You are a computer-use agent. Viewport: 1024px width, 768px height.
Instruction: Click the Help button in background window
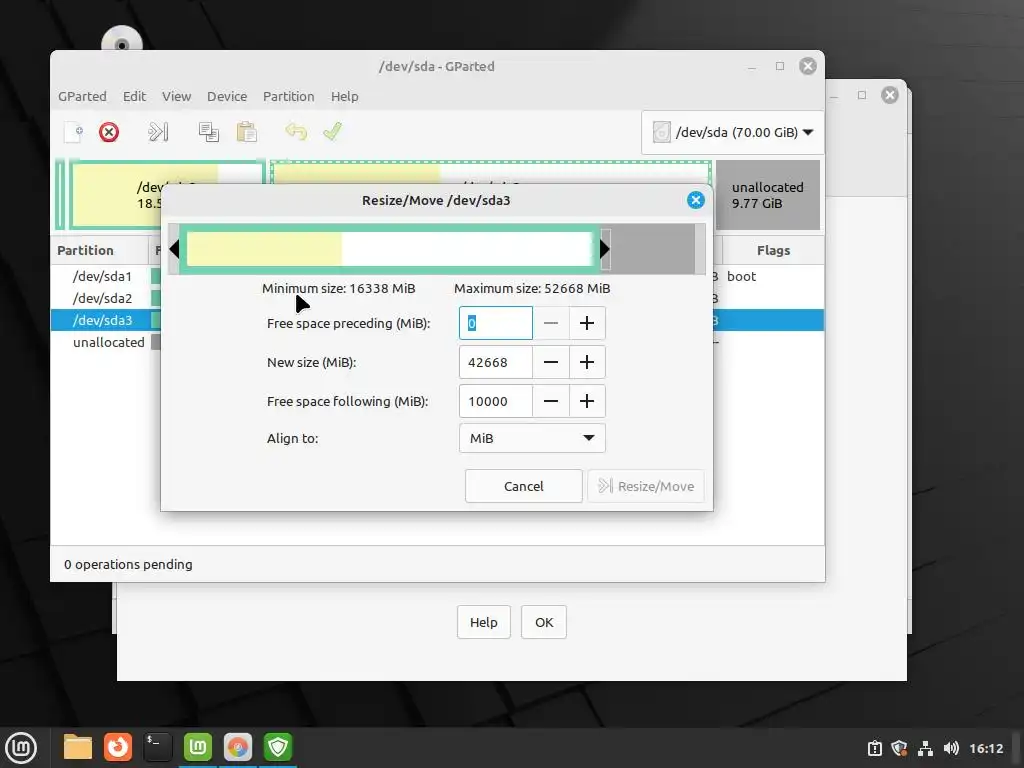[x=484, y=622]
